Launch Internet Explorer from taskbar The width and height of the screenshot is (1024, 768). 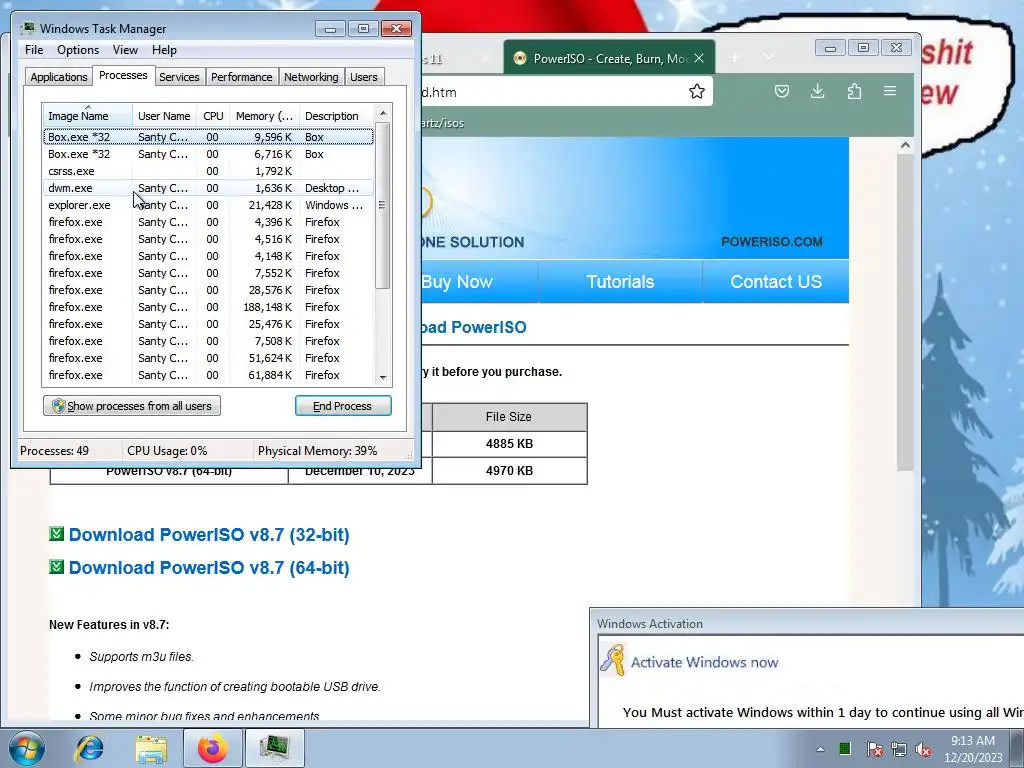point(89,748)
